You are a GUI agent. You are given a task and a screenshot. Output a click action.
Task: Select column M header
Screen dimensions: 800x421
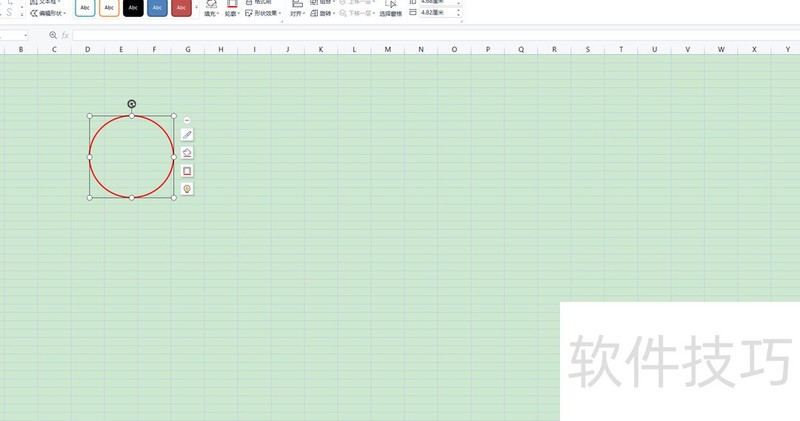(x=388, y=49)
